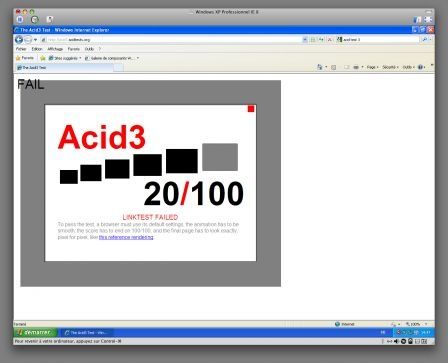Click the Help question mark icon

point(420,67)
